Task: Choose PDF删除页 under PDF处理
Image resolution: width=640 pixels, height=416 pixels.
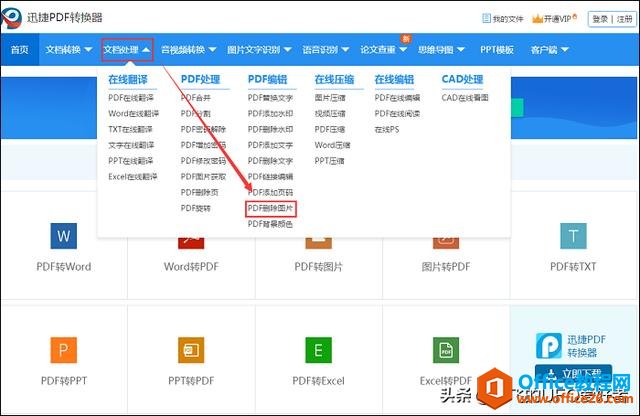Action: pyautogui.click(x=200, y=192)
